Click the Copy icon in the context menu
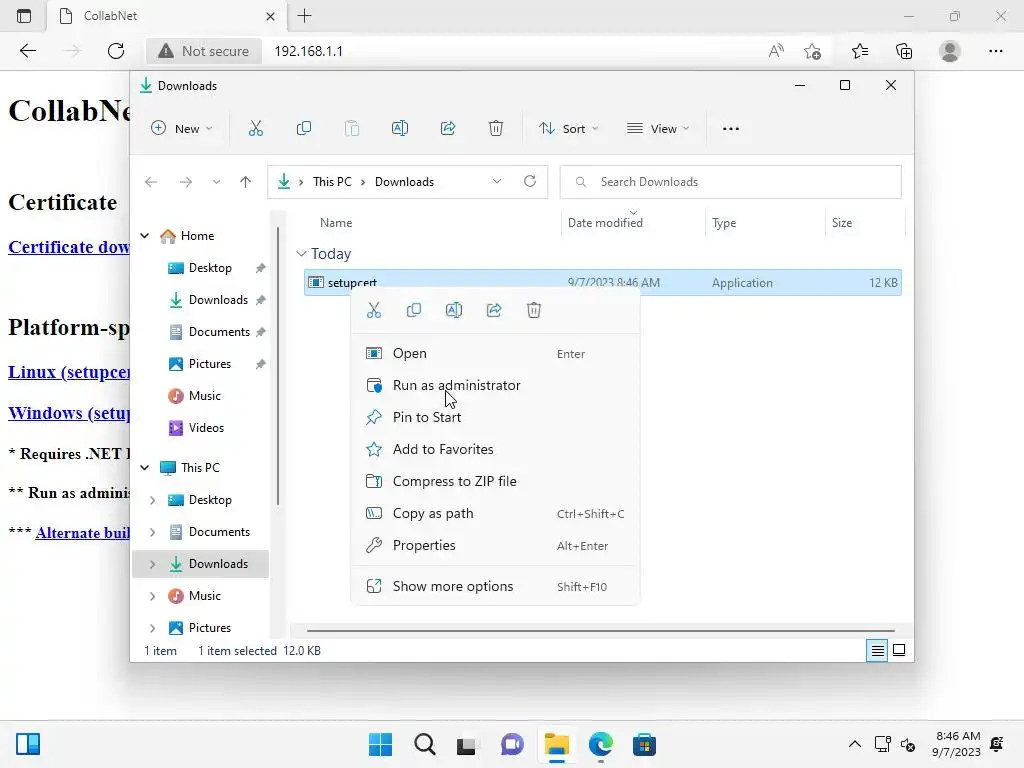Viewport: 1024px width, 768px height. tap(413, 310)
